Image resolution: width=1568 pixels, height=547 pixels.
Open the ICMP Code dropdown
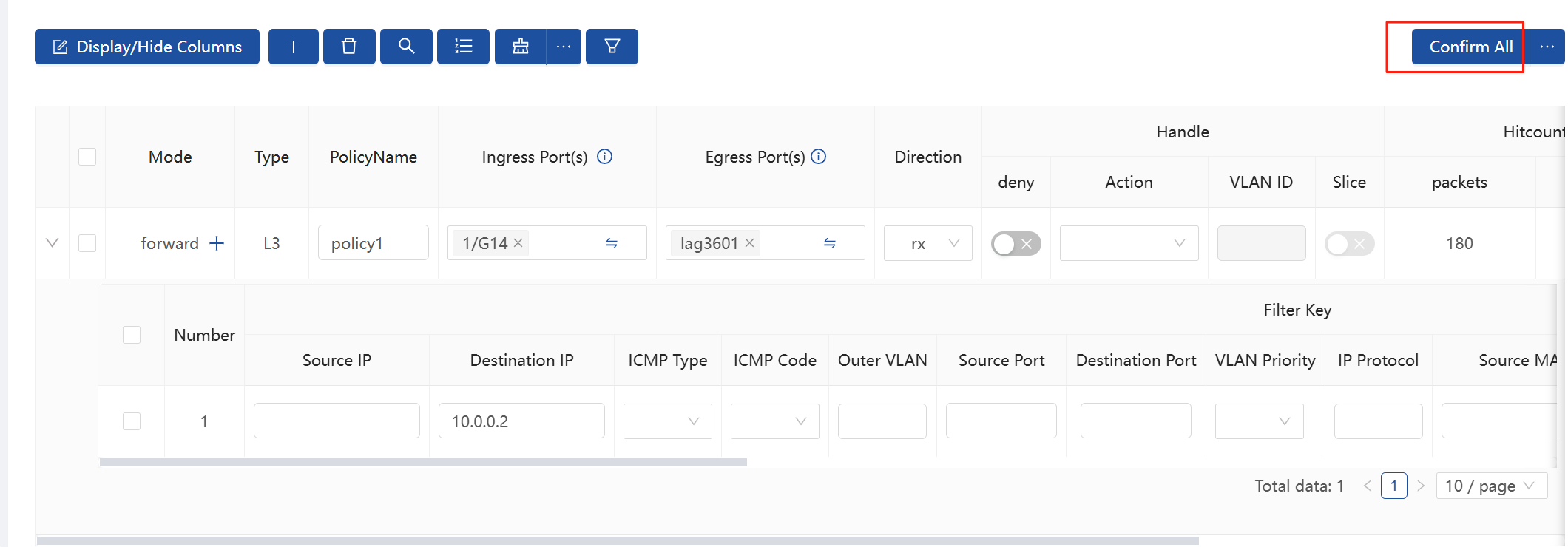point(774,421)
